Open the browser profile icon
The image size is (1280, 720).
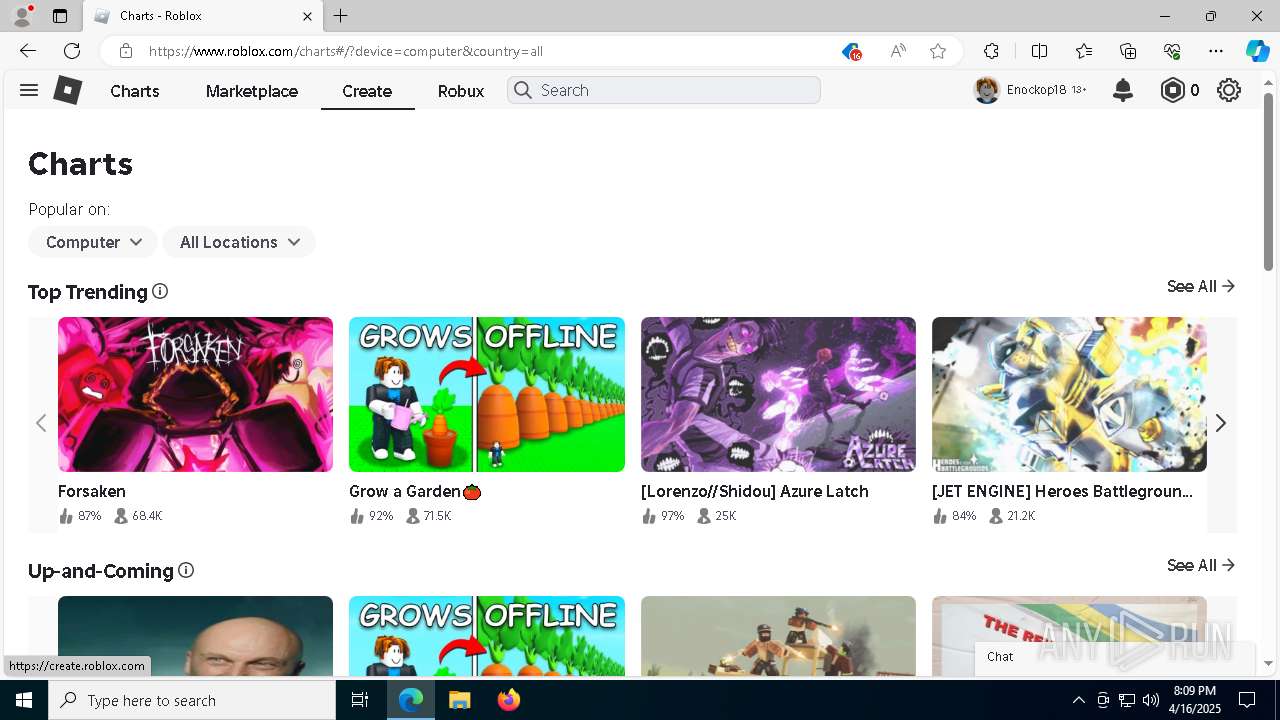[22, 15]
